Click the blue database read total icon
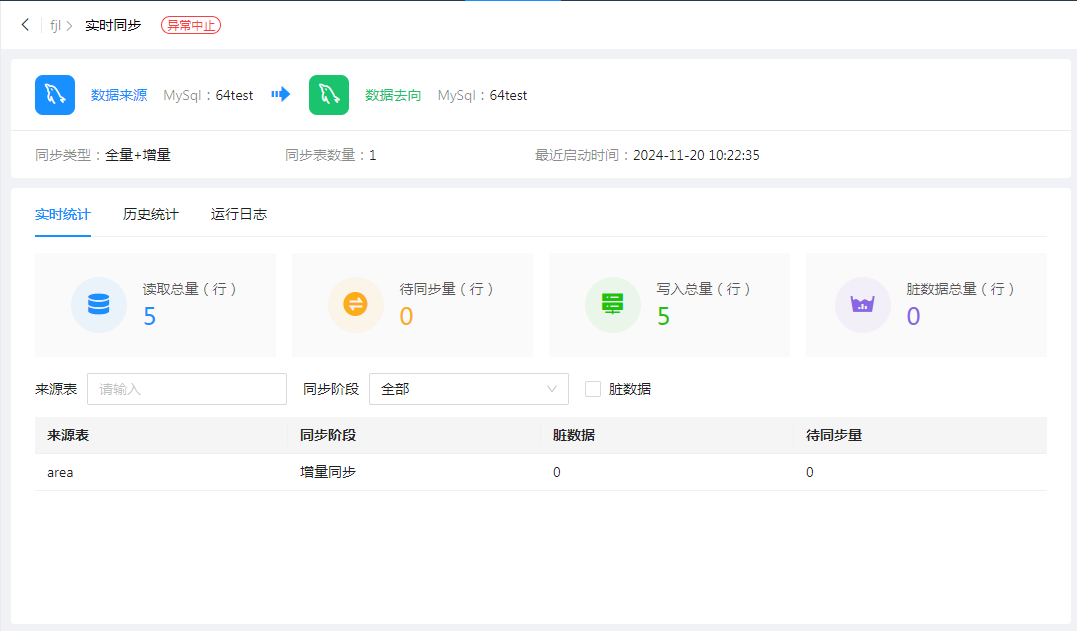 pos(98,304)
